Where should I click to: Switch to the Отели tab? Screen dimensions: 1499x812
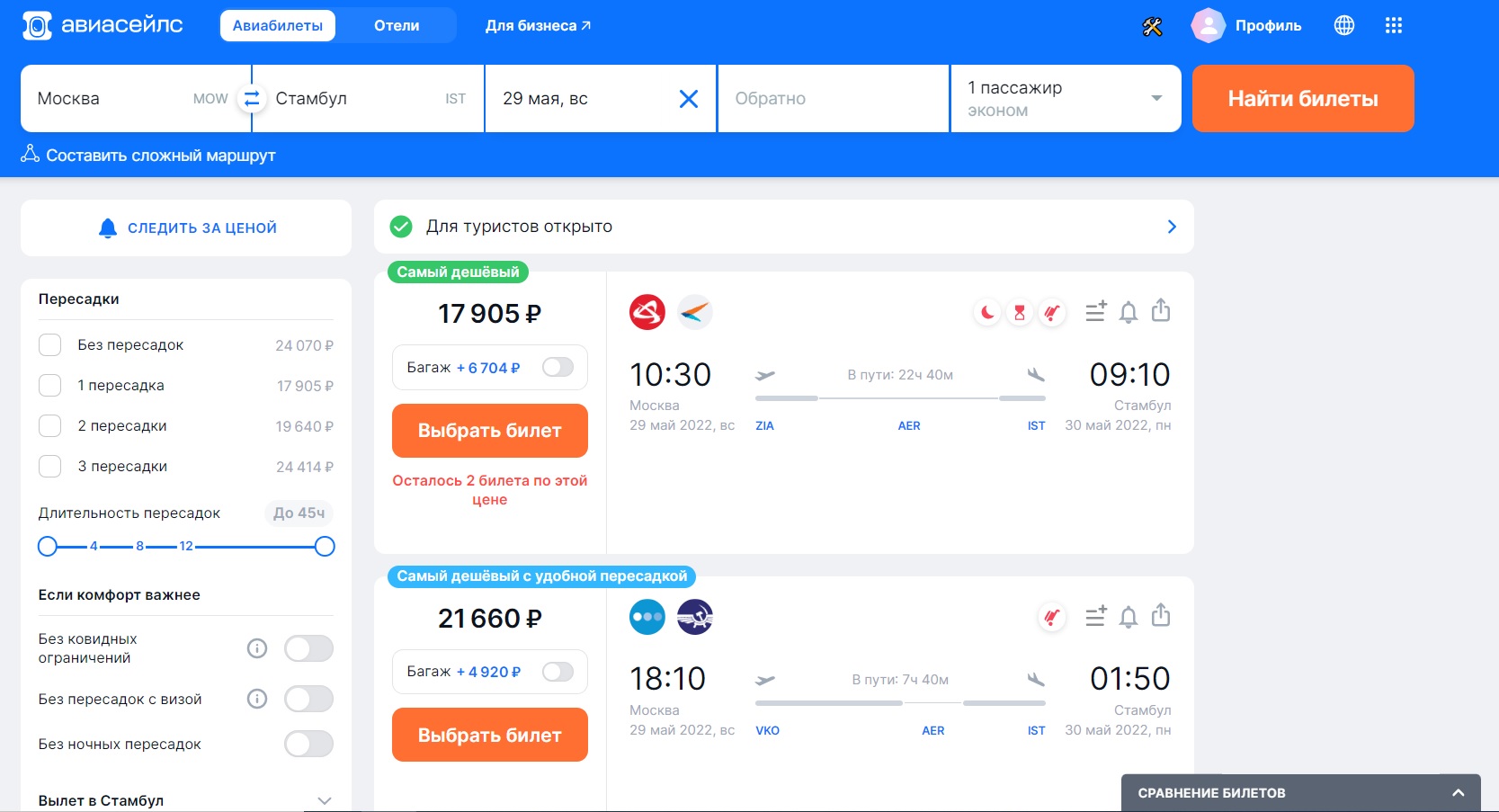397,26
